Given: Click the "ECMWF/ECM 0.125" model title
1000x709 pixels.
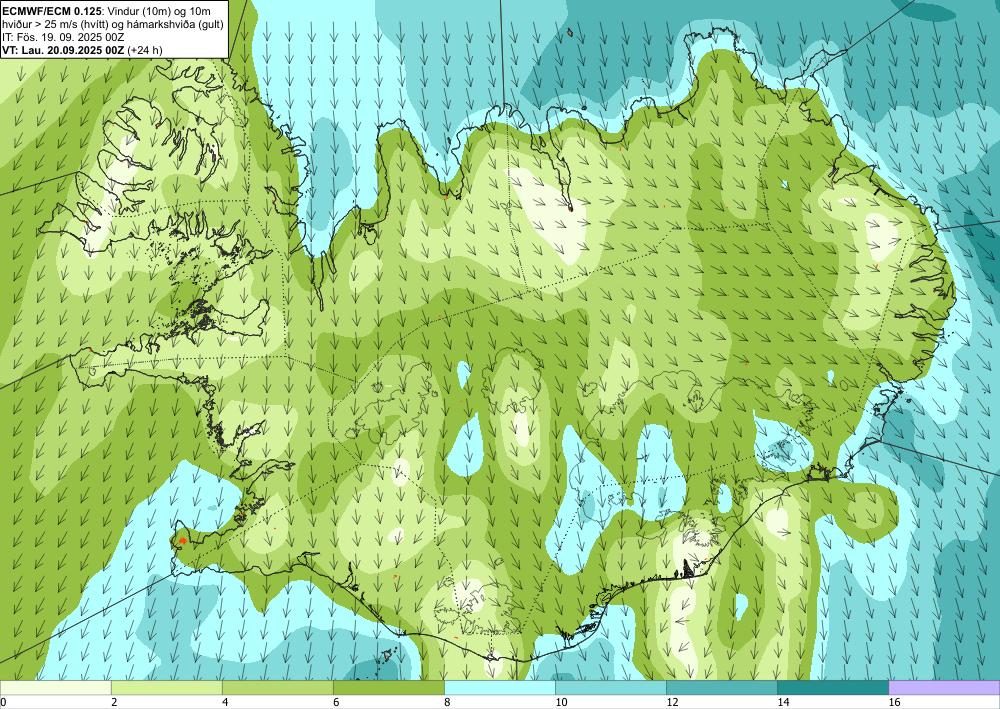Looking at the screenshot, I should pyautogui.click(x=52, y=10).
